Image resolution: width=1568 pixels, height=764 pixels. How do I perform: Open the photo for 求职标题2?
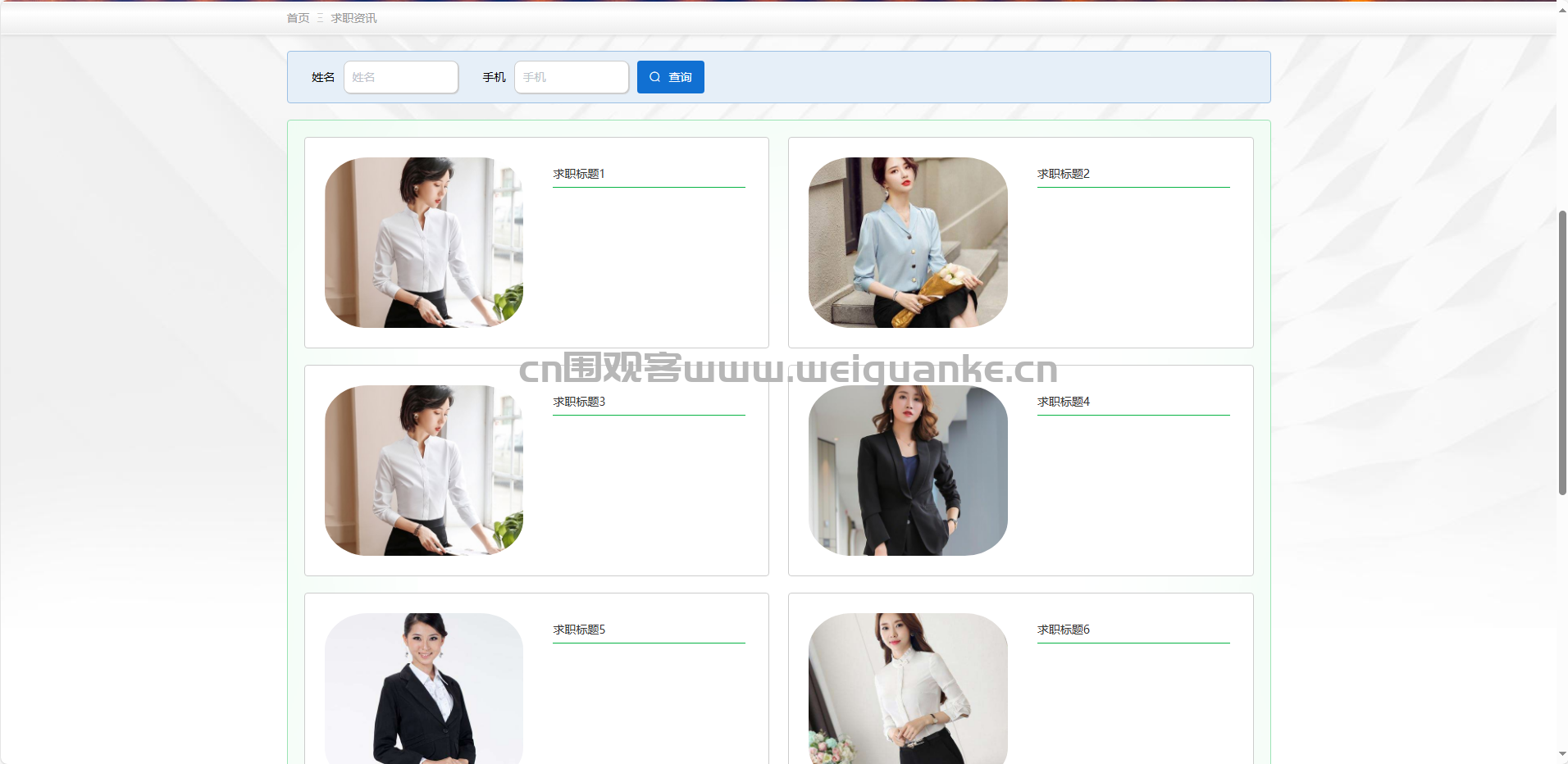click(x=908, y=243)
